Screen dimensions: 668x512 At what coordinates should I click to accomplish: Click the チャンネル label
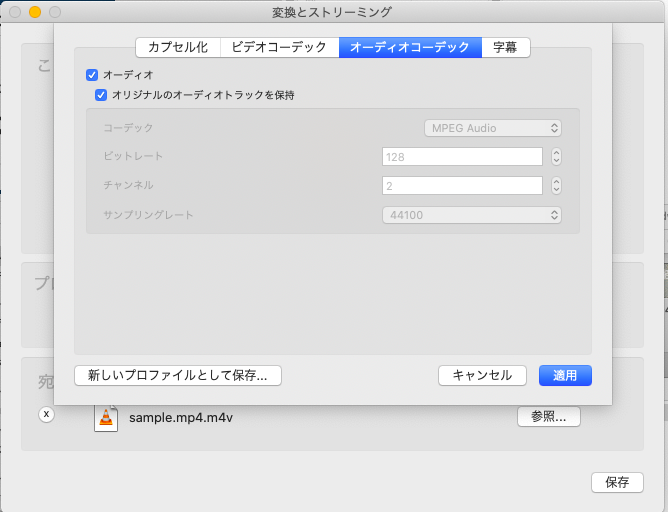click(x=128, y=185)
